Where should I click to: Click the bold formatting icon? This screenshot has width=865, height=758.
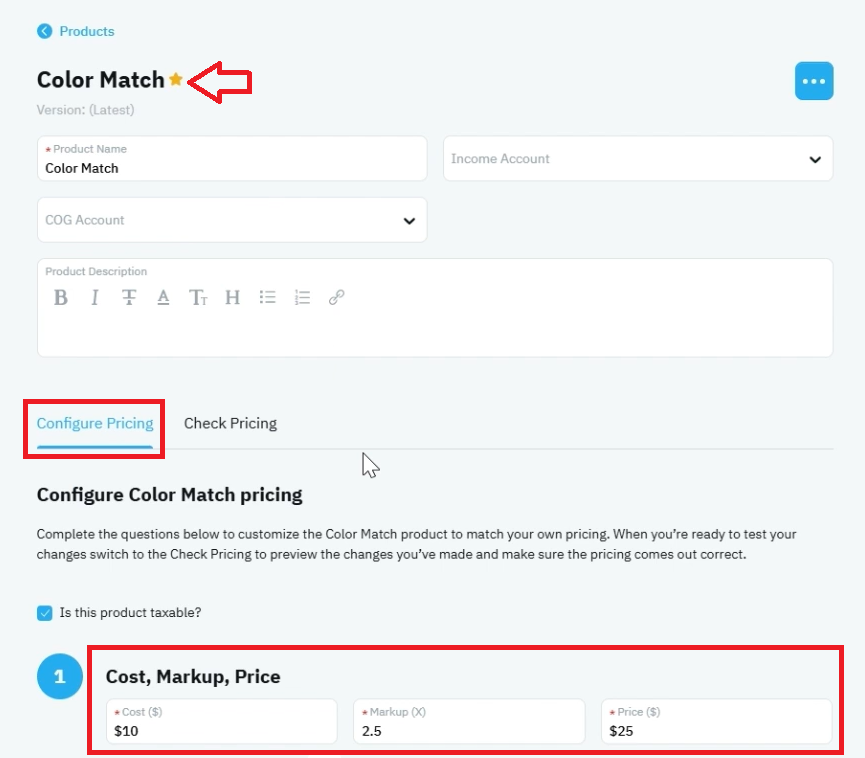pyautogui.click(x=61, y=297)
